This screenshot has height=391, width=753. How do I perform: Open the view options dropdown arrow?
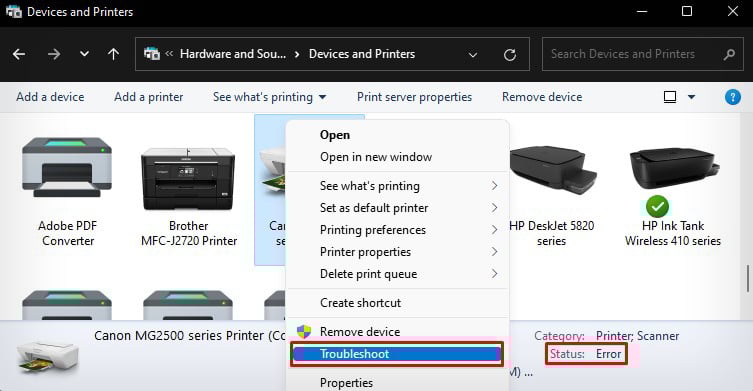pos(691,97)
